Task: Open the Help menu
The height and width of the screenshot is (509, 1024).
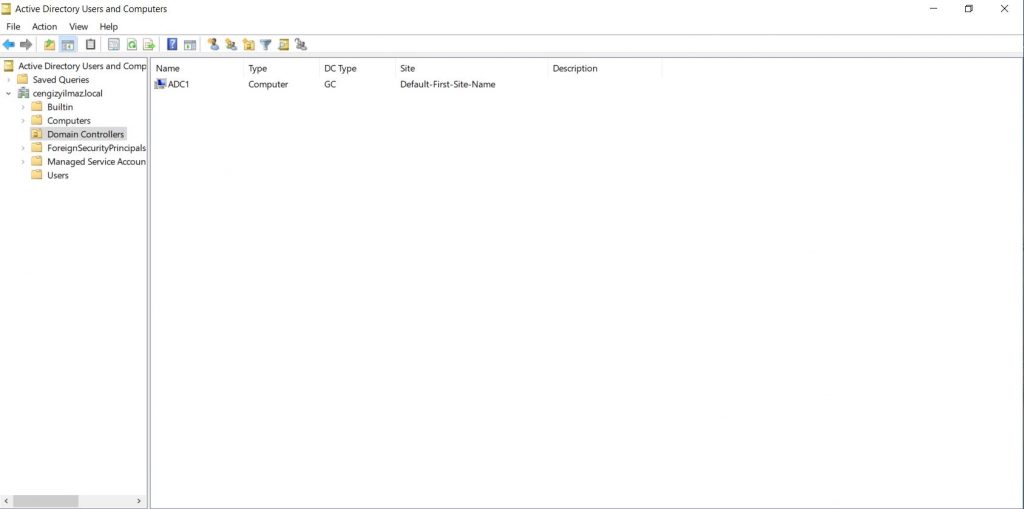Action: coord(108,27)
